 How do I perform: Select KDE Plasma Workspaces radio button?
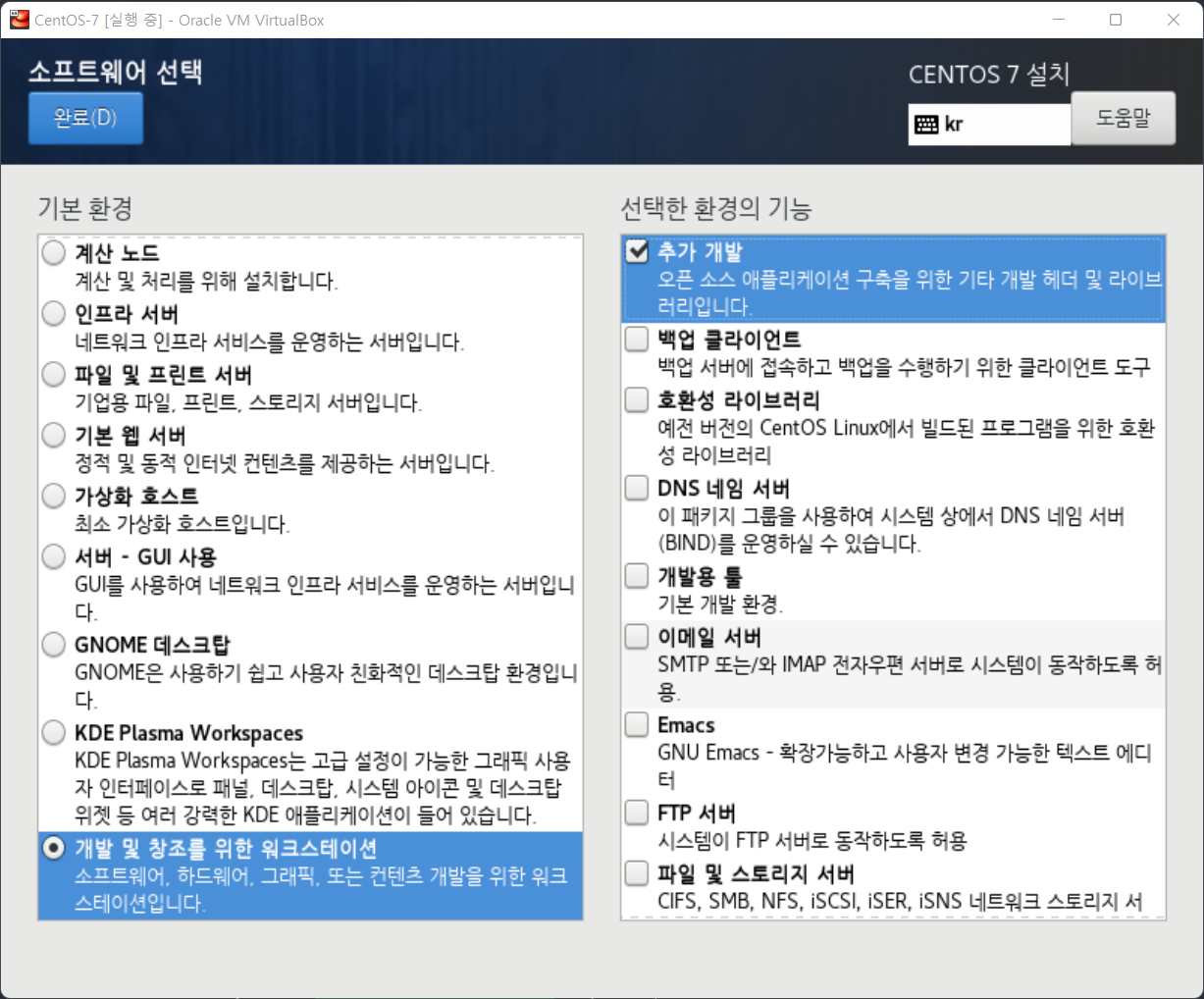coord(54,733)
